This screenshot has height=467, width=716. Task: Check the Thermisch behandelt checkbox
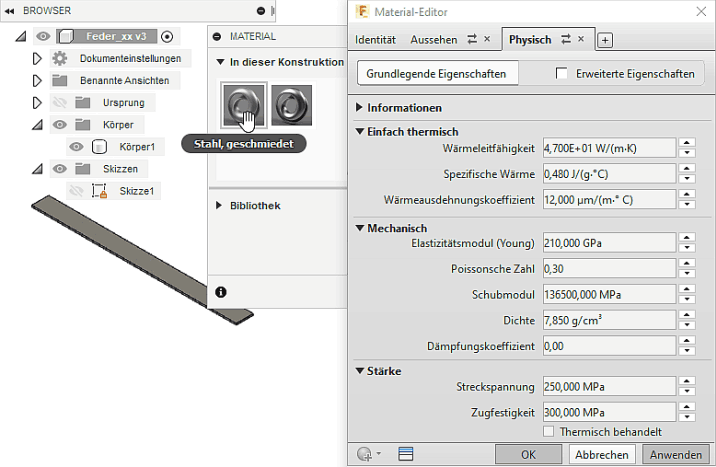coord(548,431)
